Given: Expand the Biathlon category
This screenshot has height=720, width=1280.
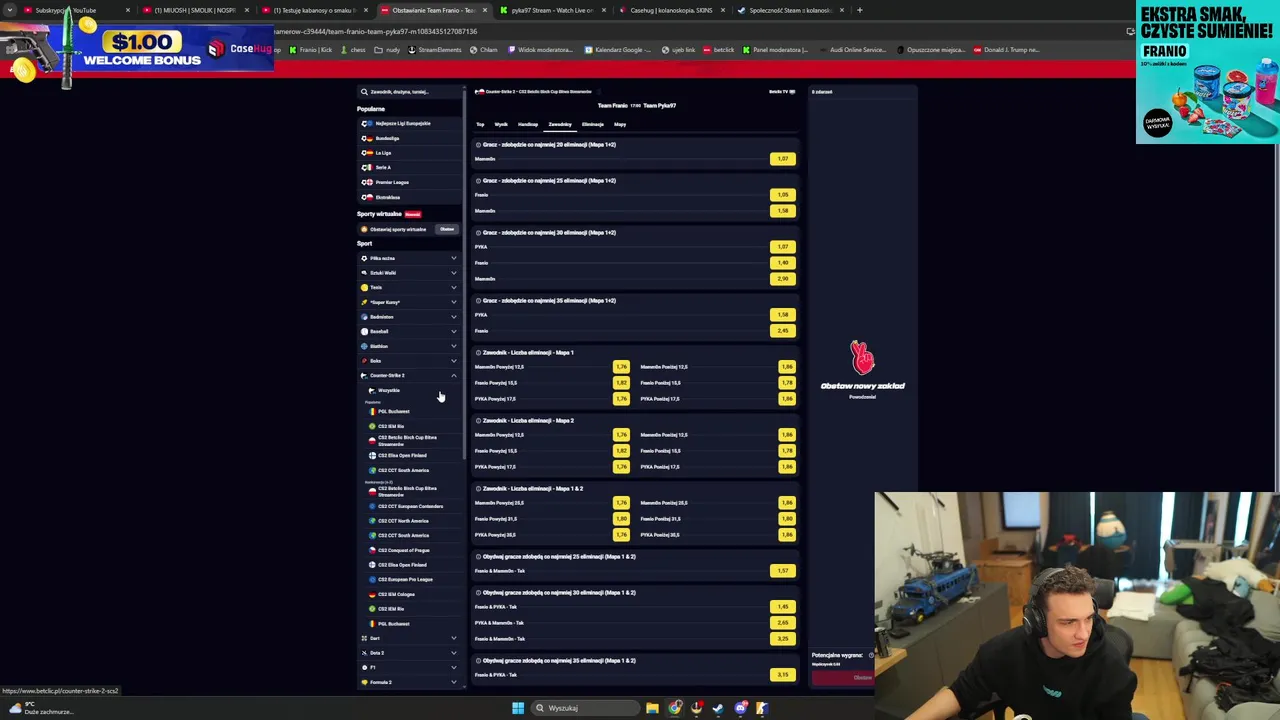Looking at the screenshot, I should (410, 346).
